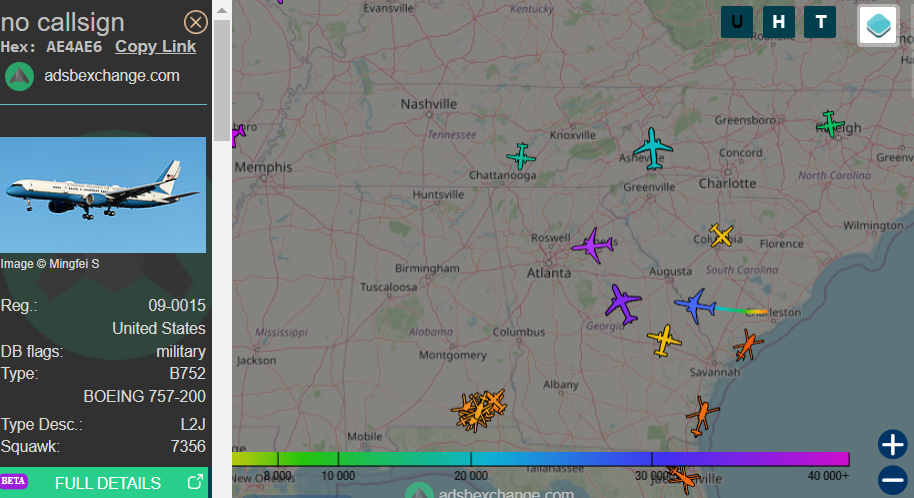
Task: Click the Copy Link link
Action: [155, 47]
